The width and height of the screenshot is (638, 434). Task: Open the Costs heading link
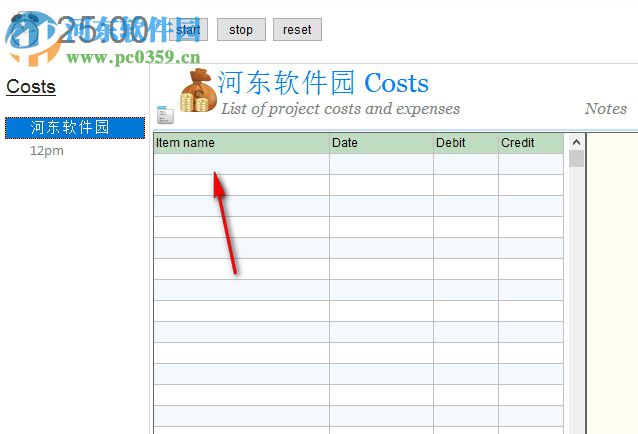pos(31,87)
